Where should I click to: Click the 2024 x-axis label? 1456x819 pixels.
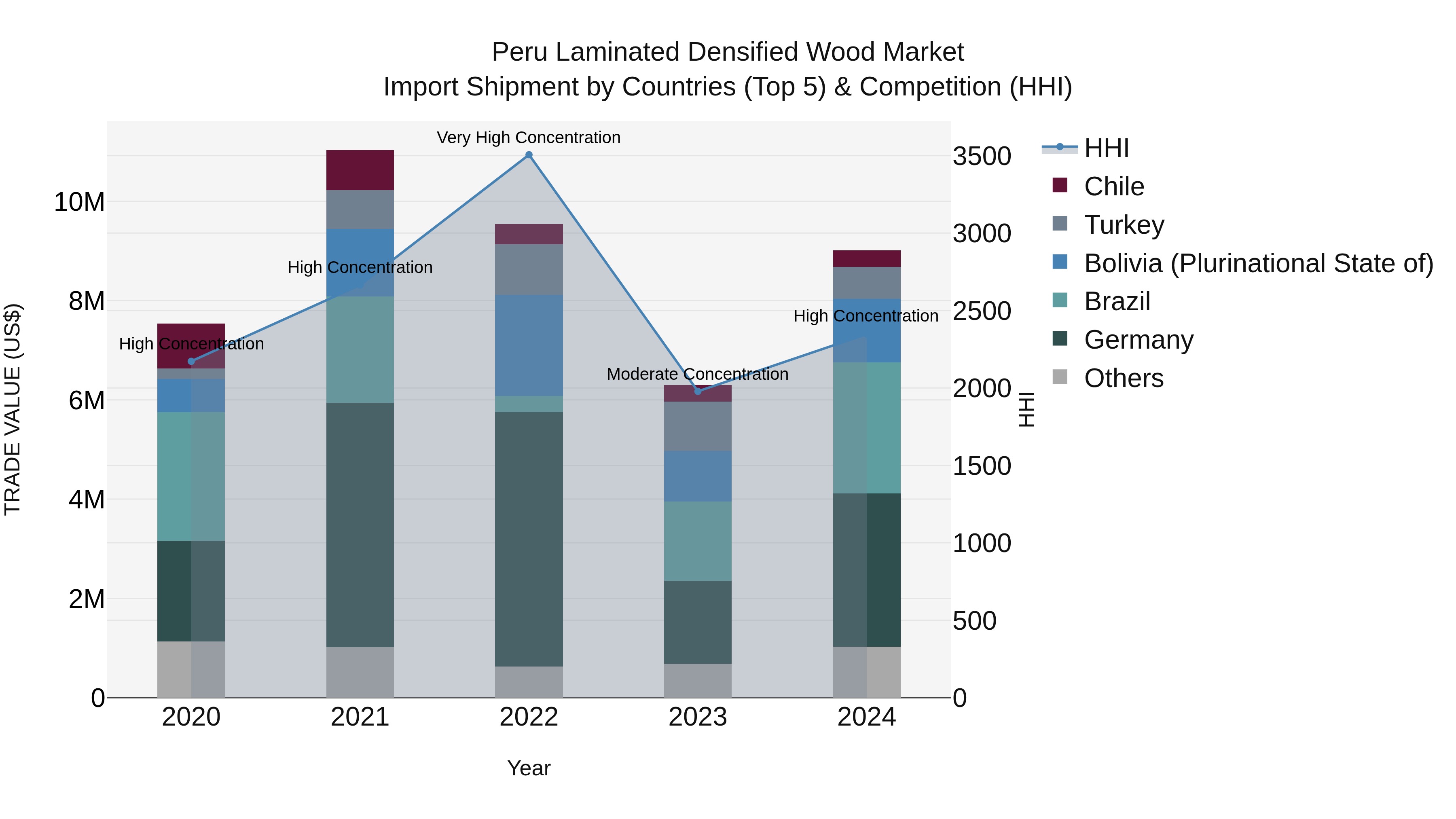click(866, 717)
